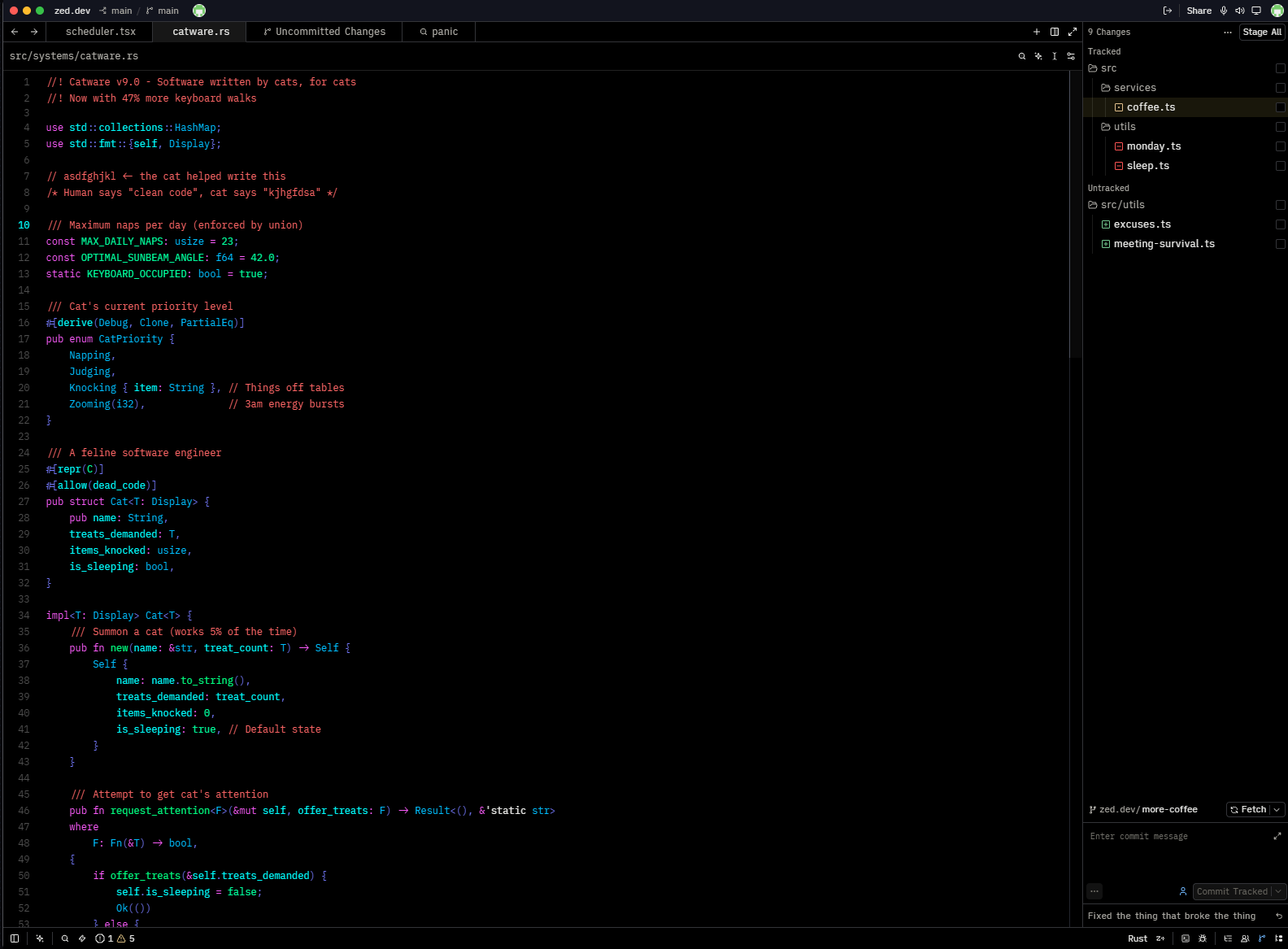The width and height of the screenshot is (1288, 949).
Task: Toggle the left dock in status bar
Action: 14,938
